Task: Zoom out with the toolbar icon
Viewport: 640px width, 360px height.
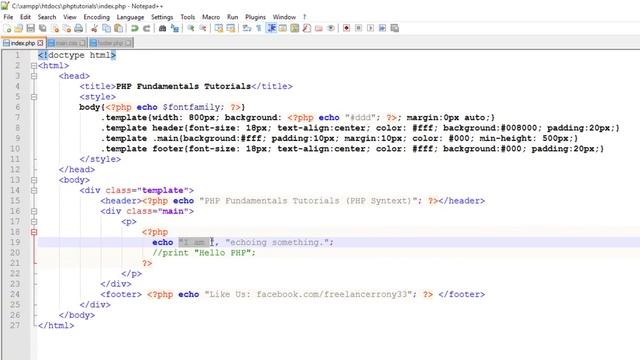Action: coord(202,28)
